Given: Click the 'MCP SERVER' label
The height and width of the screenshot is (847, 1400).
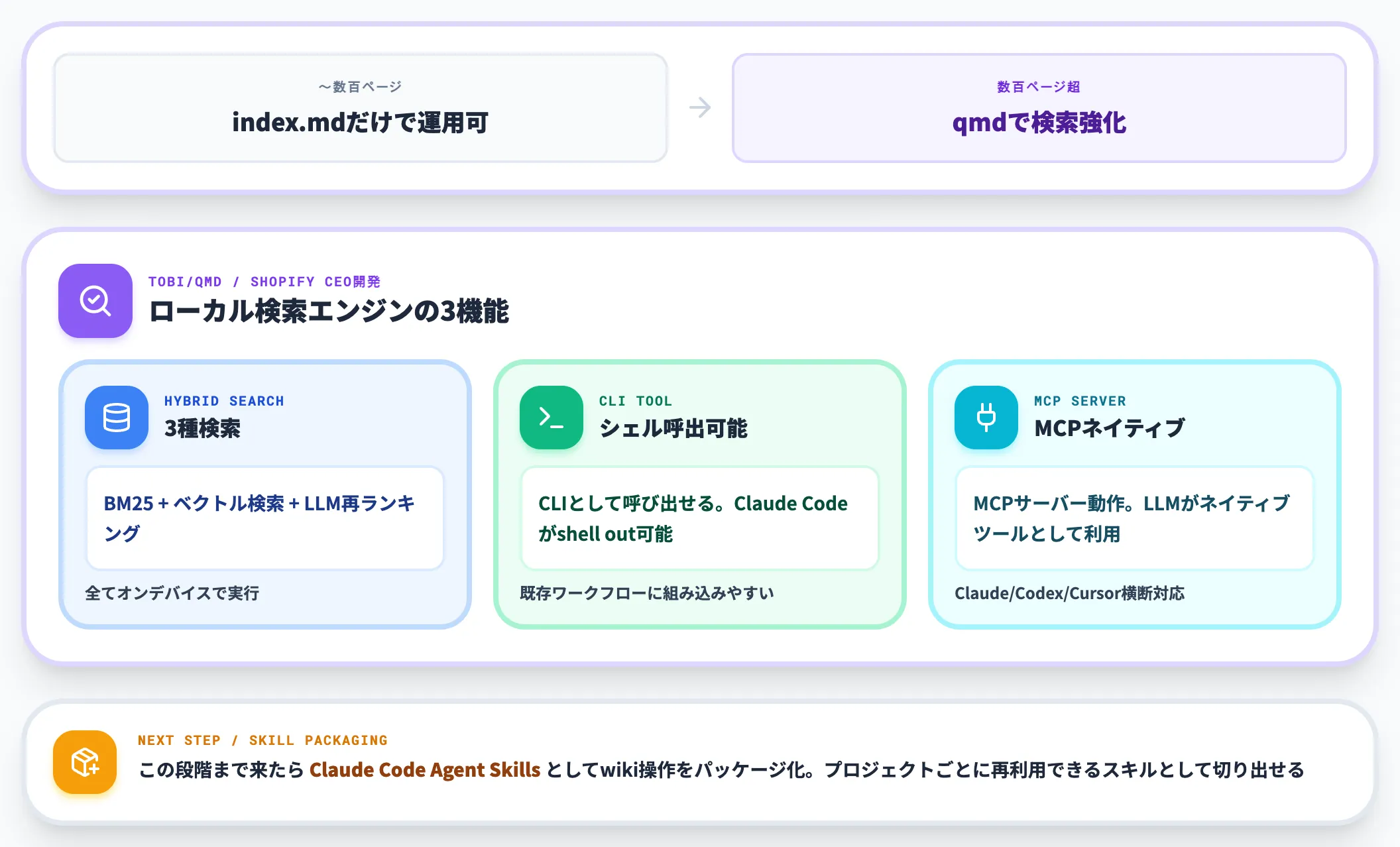Looking at the screenshot, I should (1080, 401).
